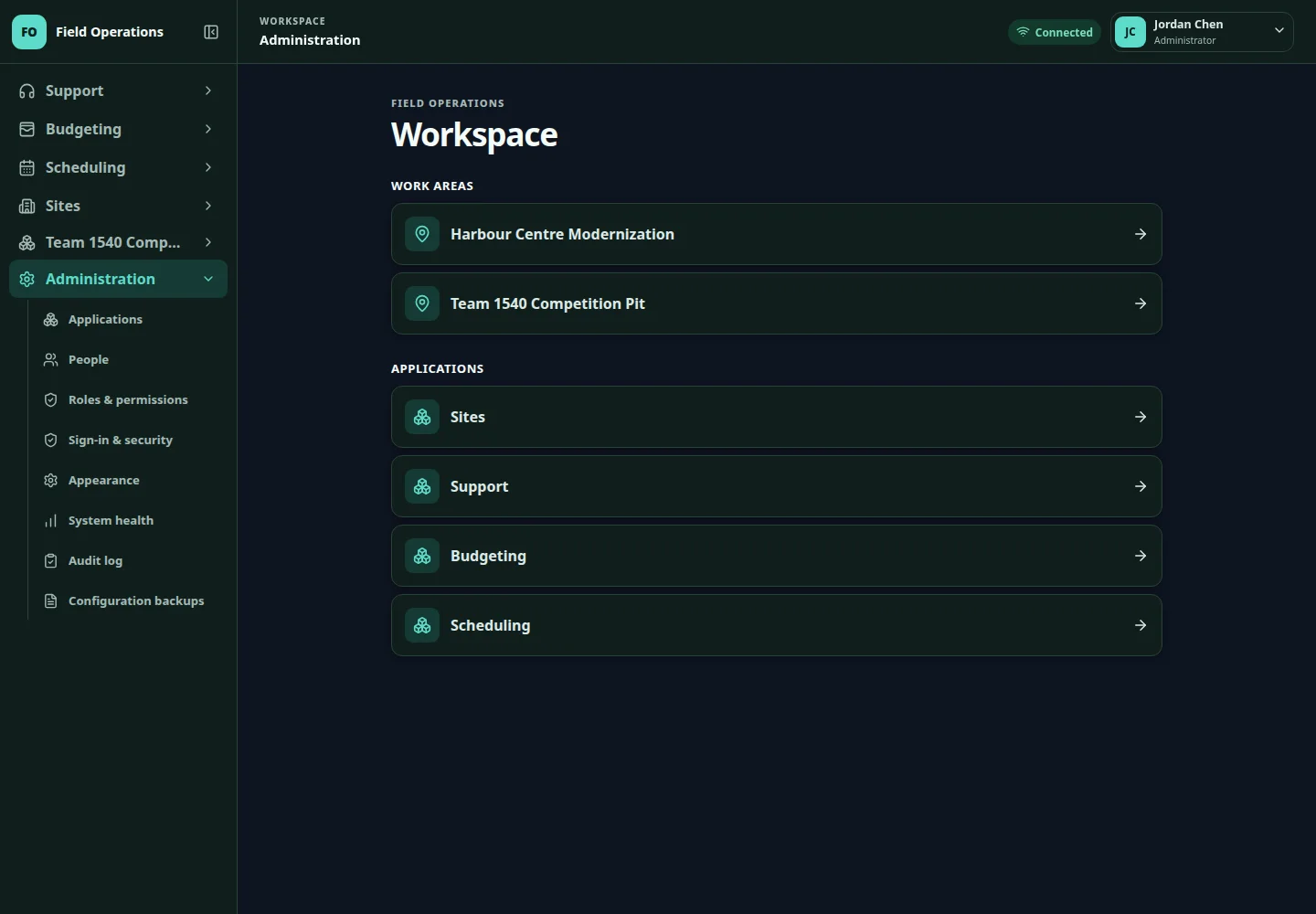Screen dimensions: 1316x914
Task: Open the Support application card
Action: click(777, 486)
